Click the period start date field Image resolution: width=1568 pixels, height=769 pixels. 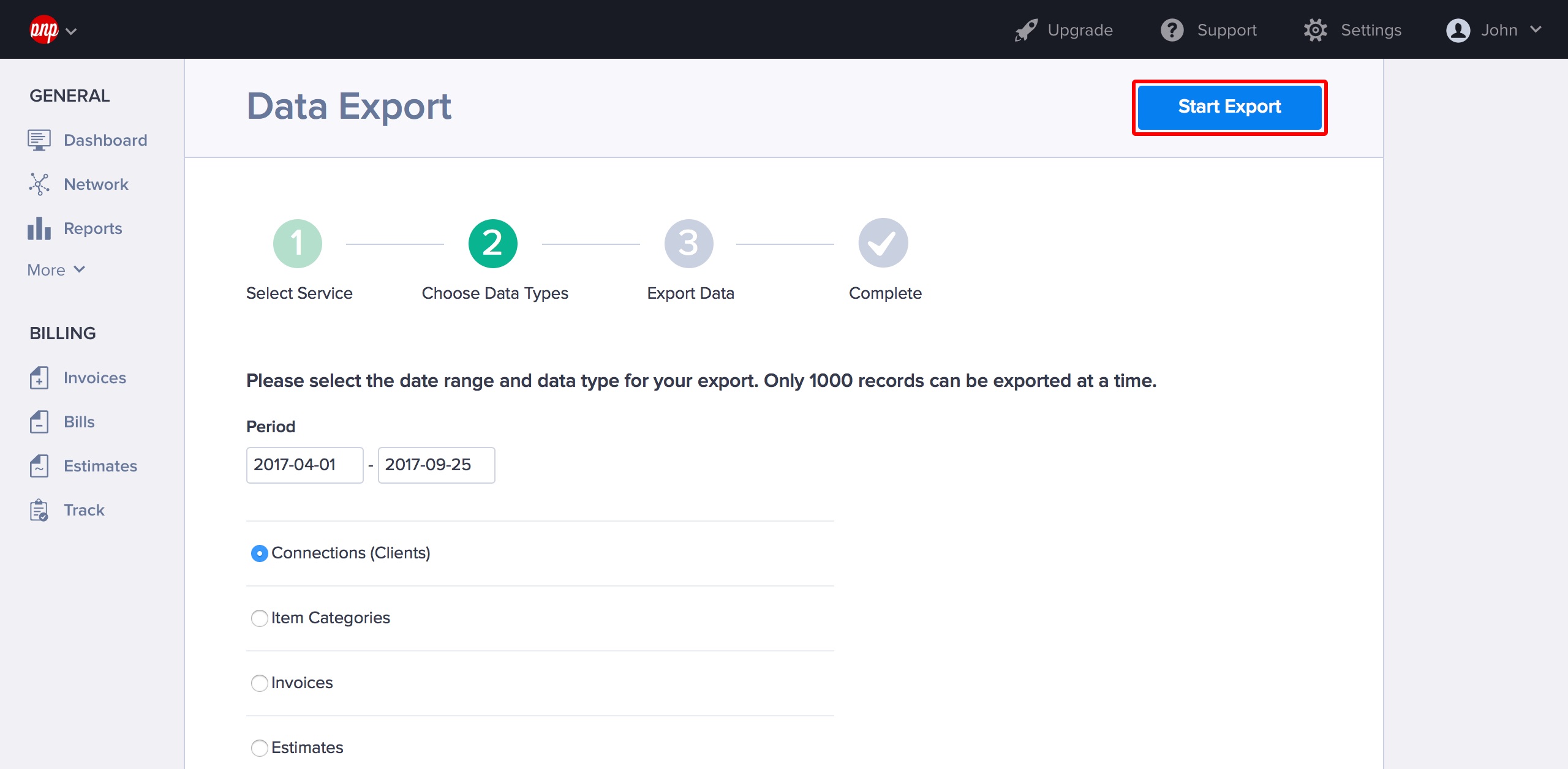point(304,465)
